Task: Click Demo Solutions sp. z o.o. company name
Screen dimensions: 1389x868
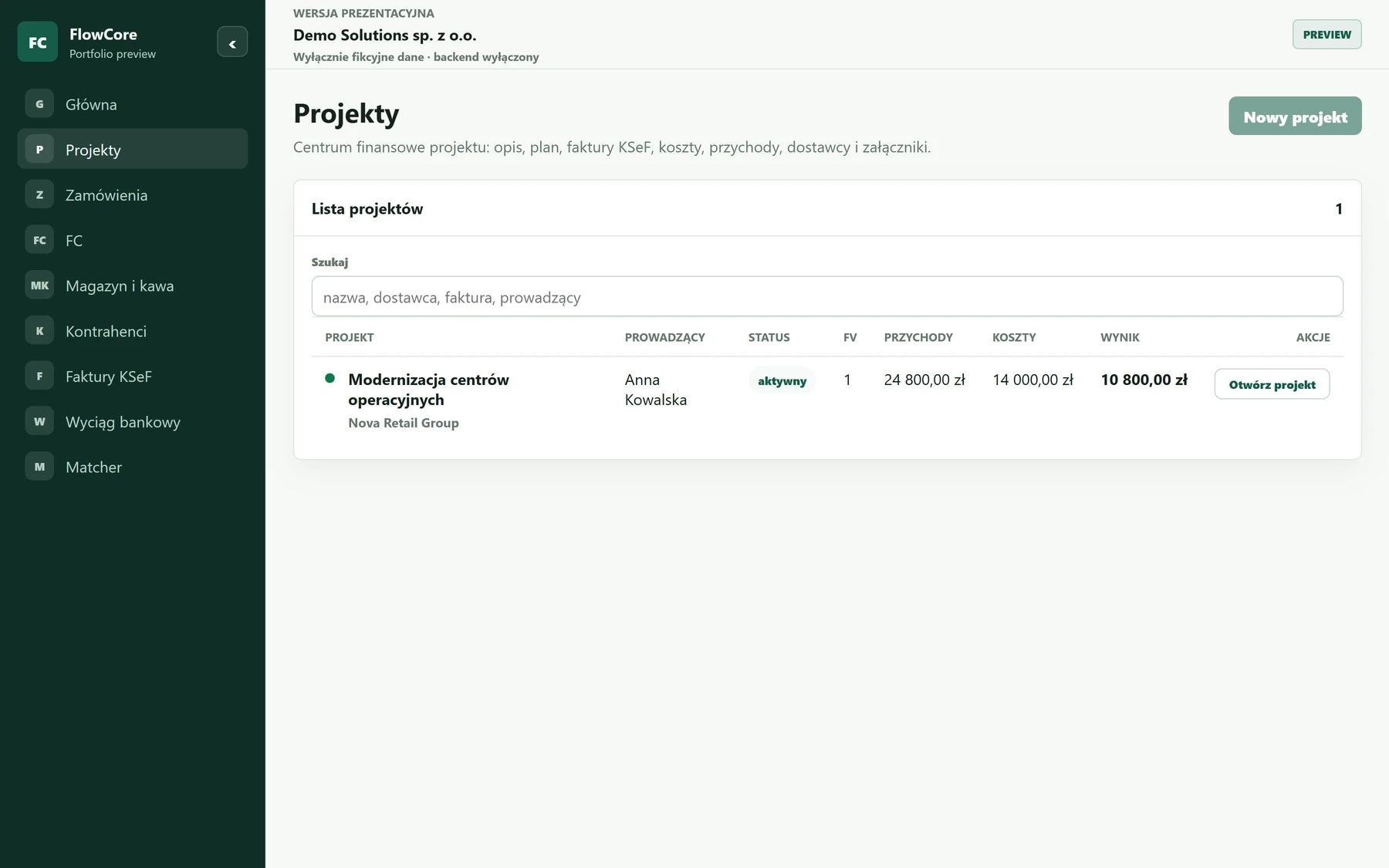Action: click(385, 35)
